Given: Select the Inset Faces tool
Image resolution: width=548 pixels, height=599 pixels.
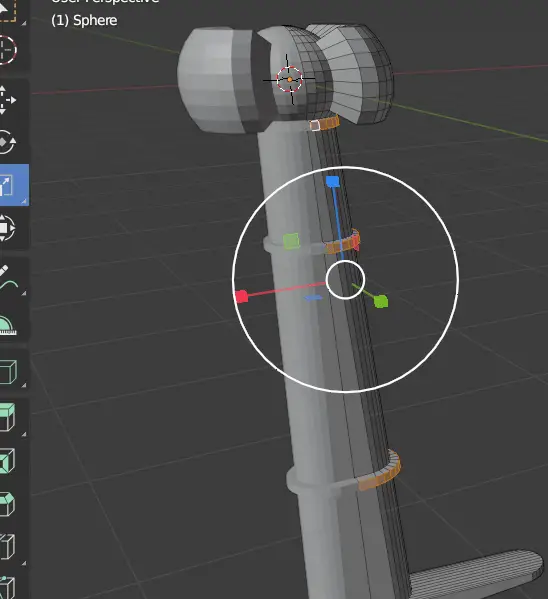Looking at the screenshot, I should tap(7, 461).
